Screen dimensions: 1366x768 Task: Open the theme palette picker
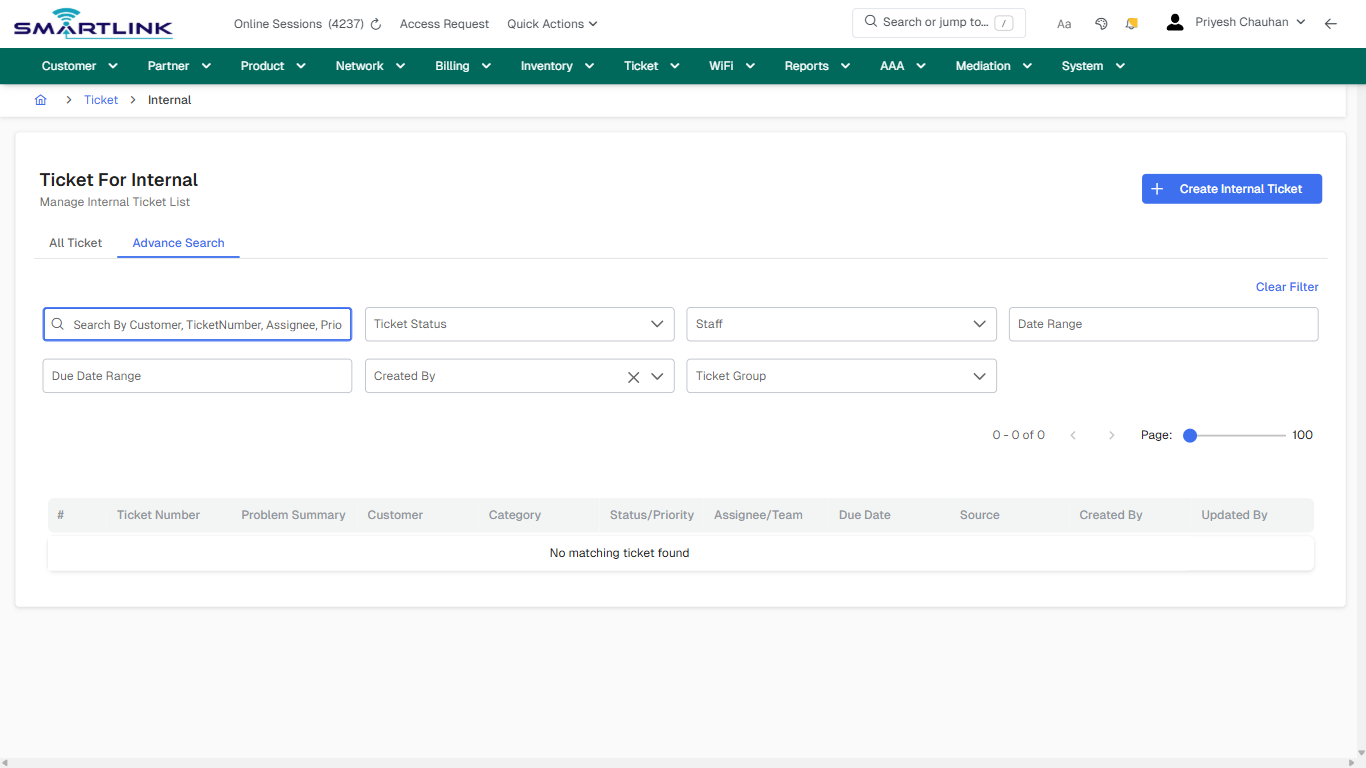tap(1101, 22)
